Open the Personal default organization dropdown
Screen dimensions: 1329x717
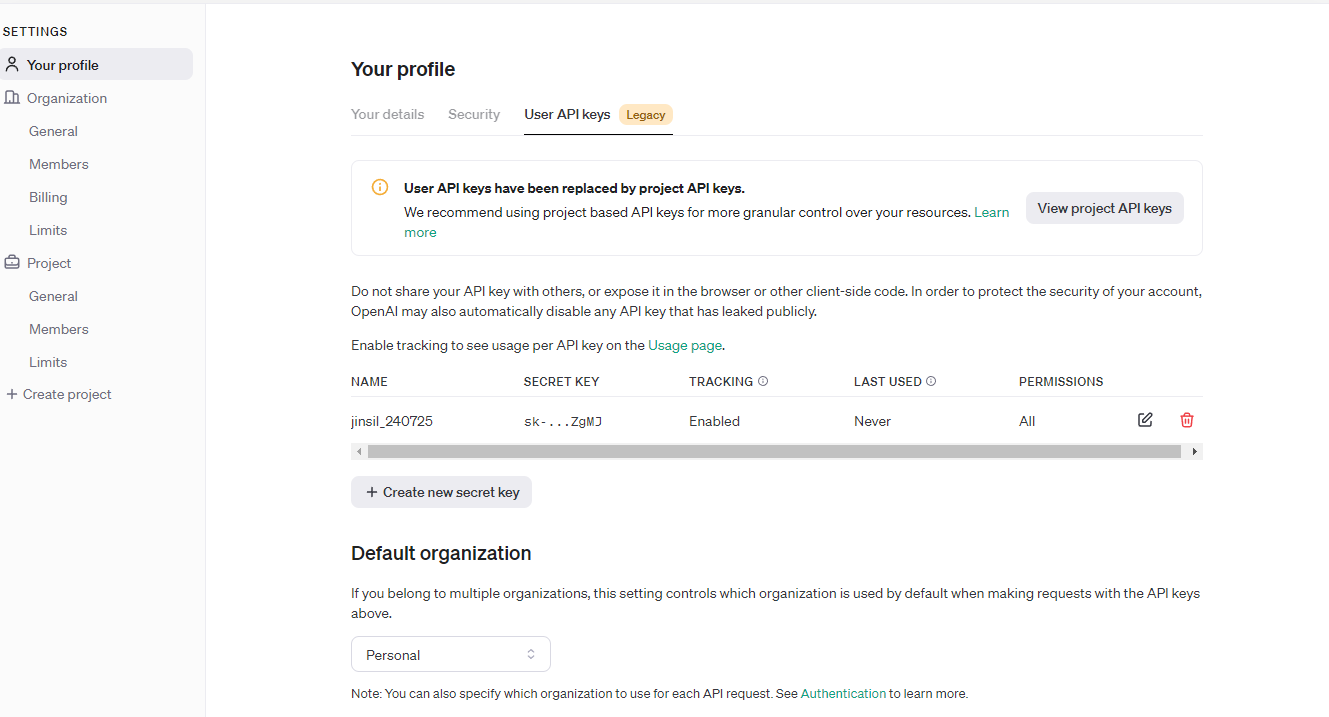coord(450,655)
